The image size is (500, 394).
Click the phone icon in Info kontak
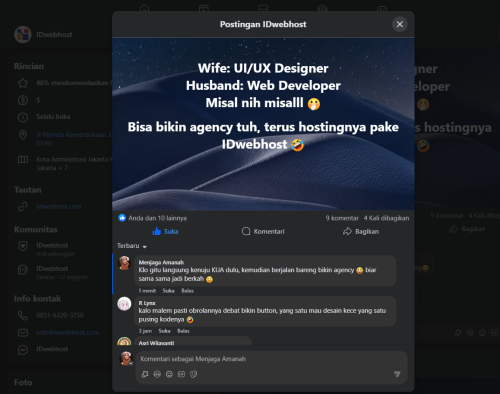(23, 315)
